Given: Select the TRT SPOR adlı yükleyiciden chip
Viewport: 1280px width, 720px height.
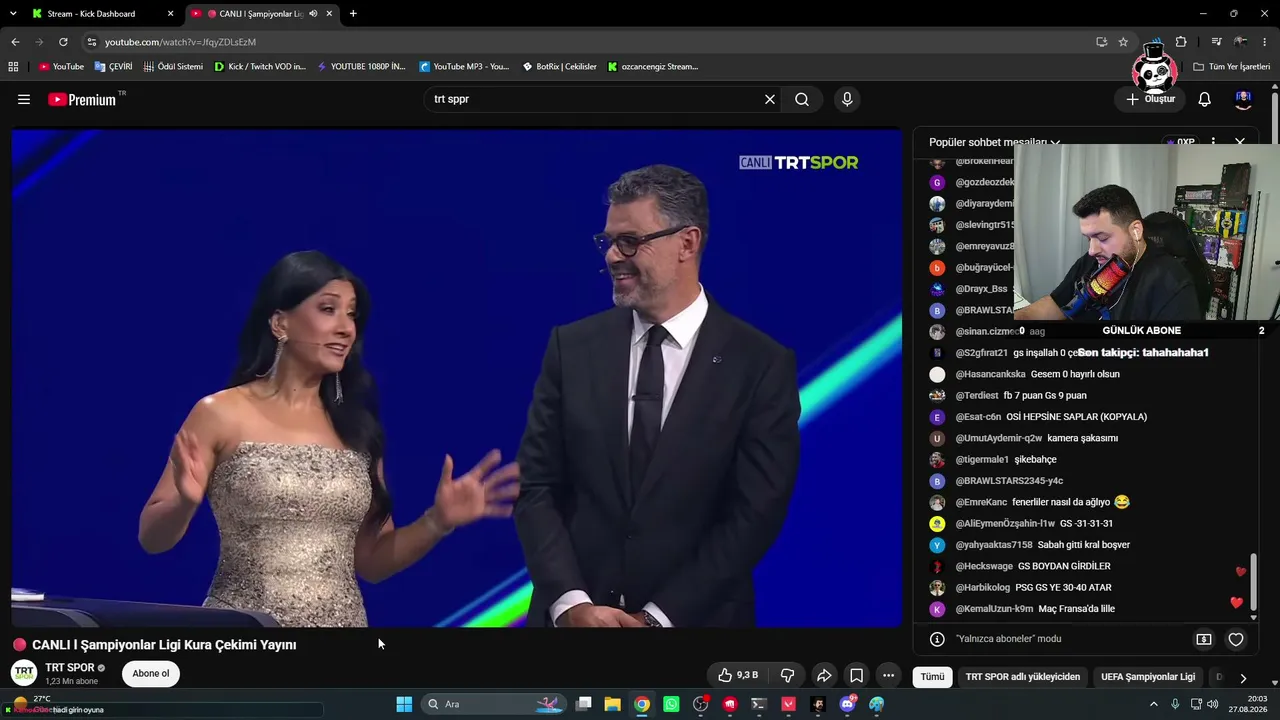Looking at the screenshot, I should (1022, 677).
